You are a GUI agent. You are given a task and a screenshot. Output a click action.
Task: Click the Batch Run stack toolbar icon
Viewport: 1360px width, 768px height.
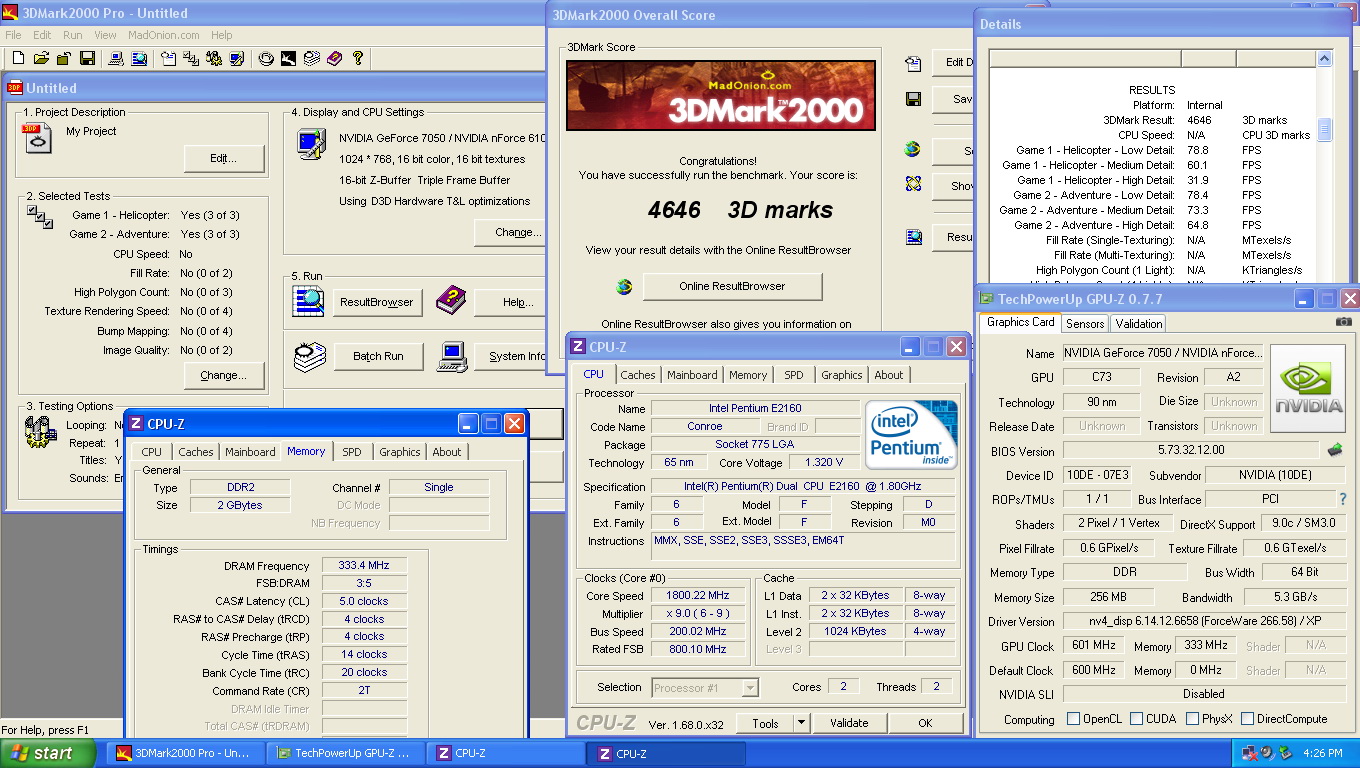[311, 59]
